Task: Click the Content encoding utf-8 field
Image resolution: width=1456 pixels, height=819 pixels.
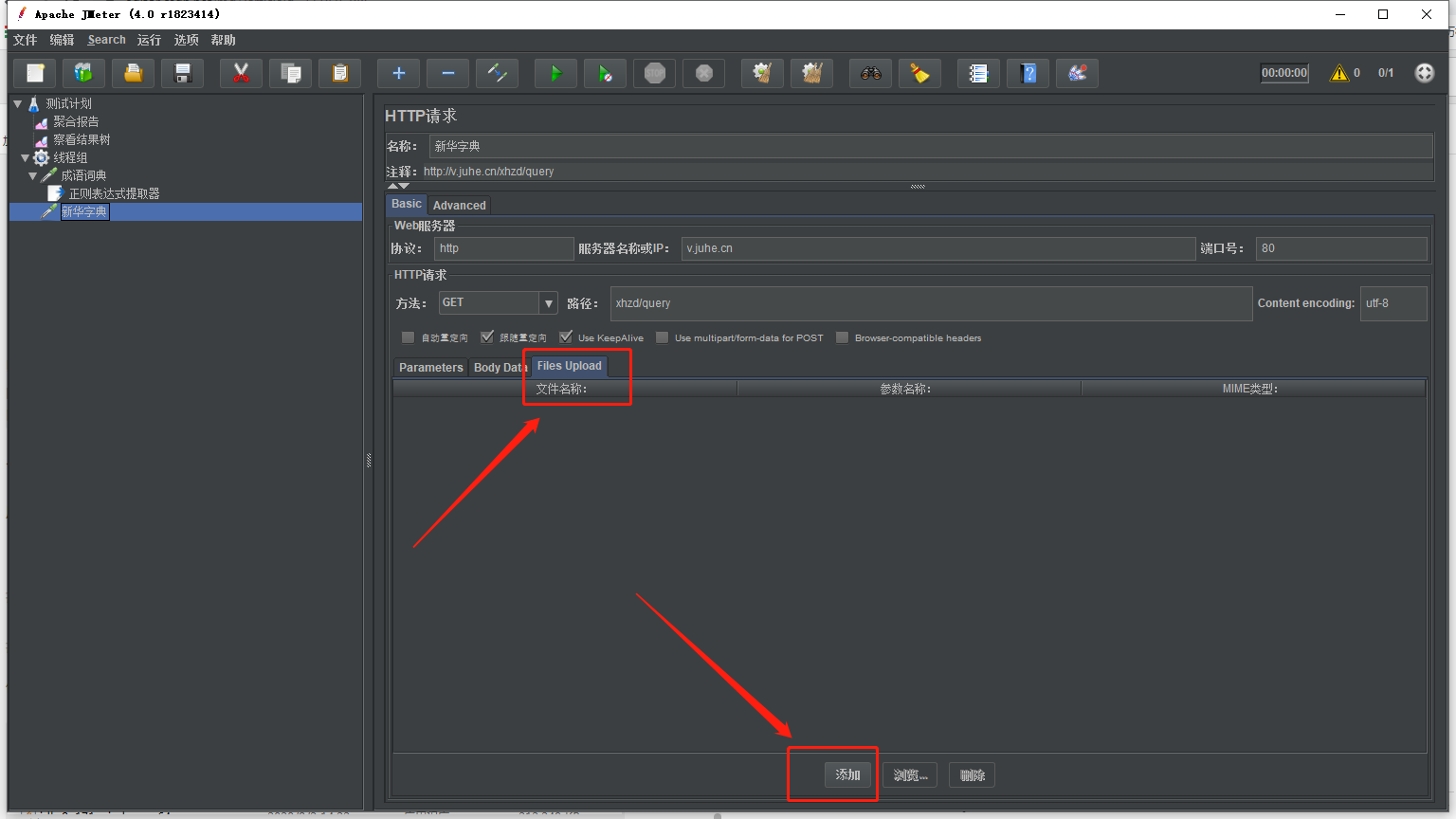Action: 1393,303
